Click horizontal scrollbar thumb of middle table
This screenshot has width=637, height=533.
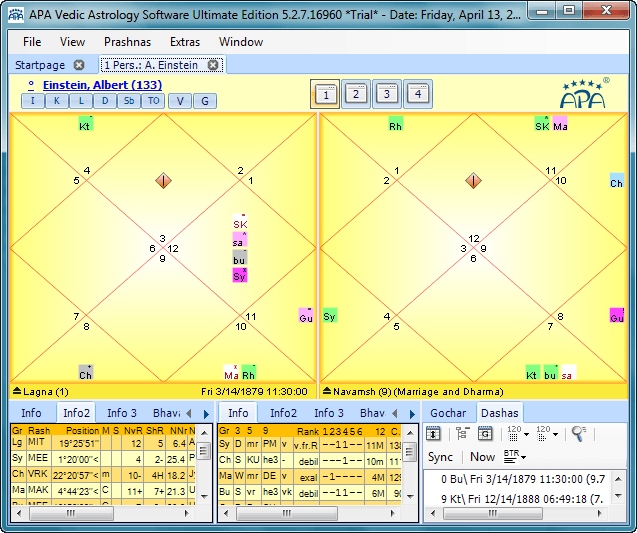pos(287,513)
